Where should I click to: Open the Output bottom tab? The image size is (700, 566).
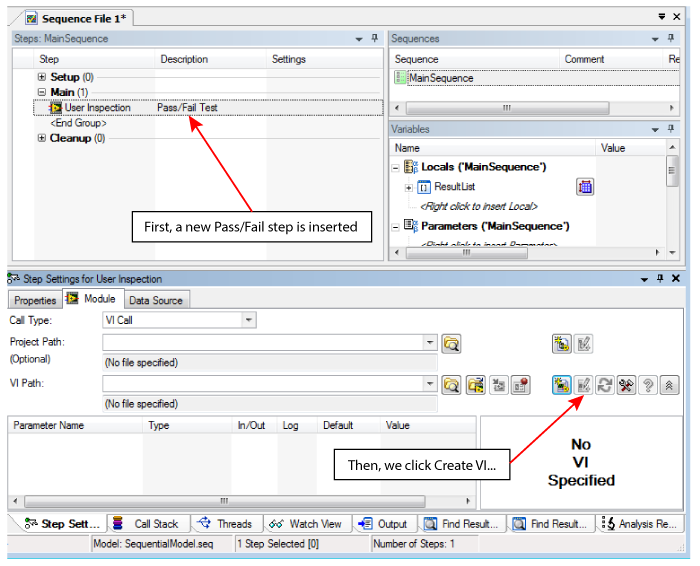coord(385,524)
